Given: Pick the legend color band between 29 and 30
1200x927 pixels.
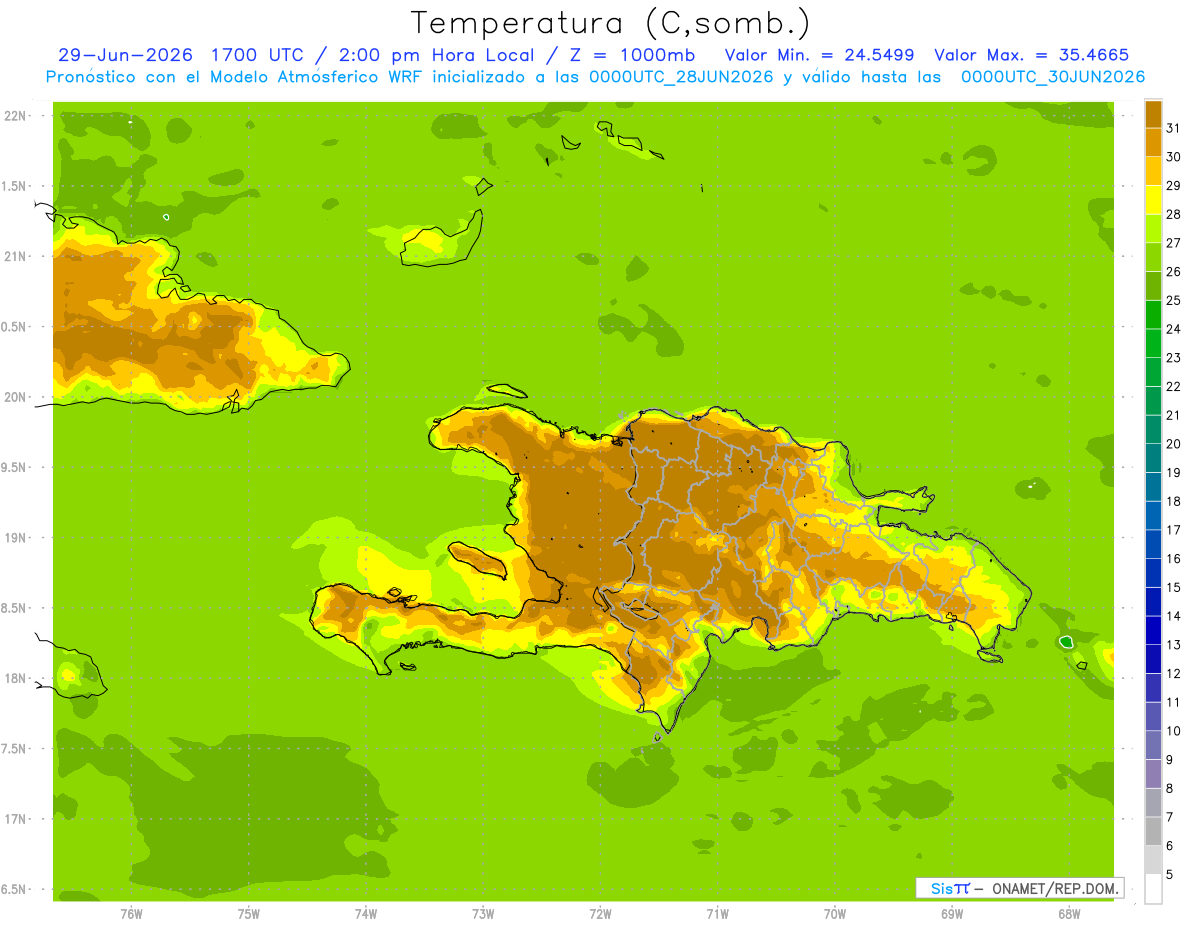Looking at the screenshot, I should click(1153, 170).
